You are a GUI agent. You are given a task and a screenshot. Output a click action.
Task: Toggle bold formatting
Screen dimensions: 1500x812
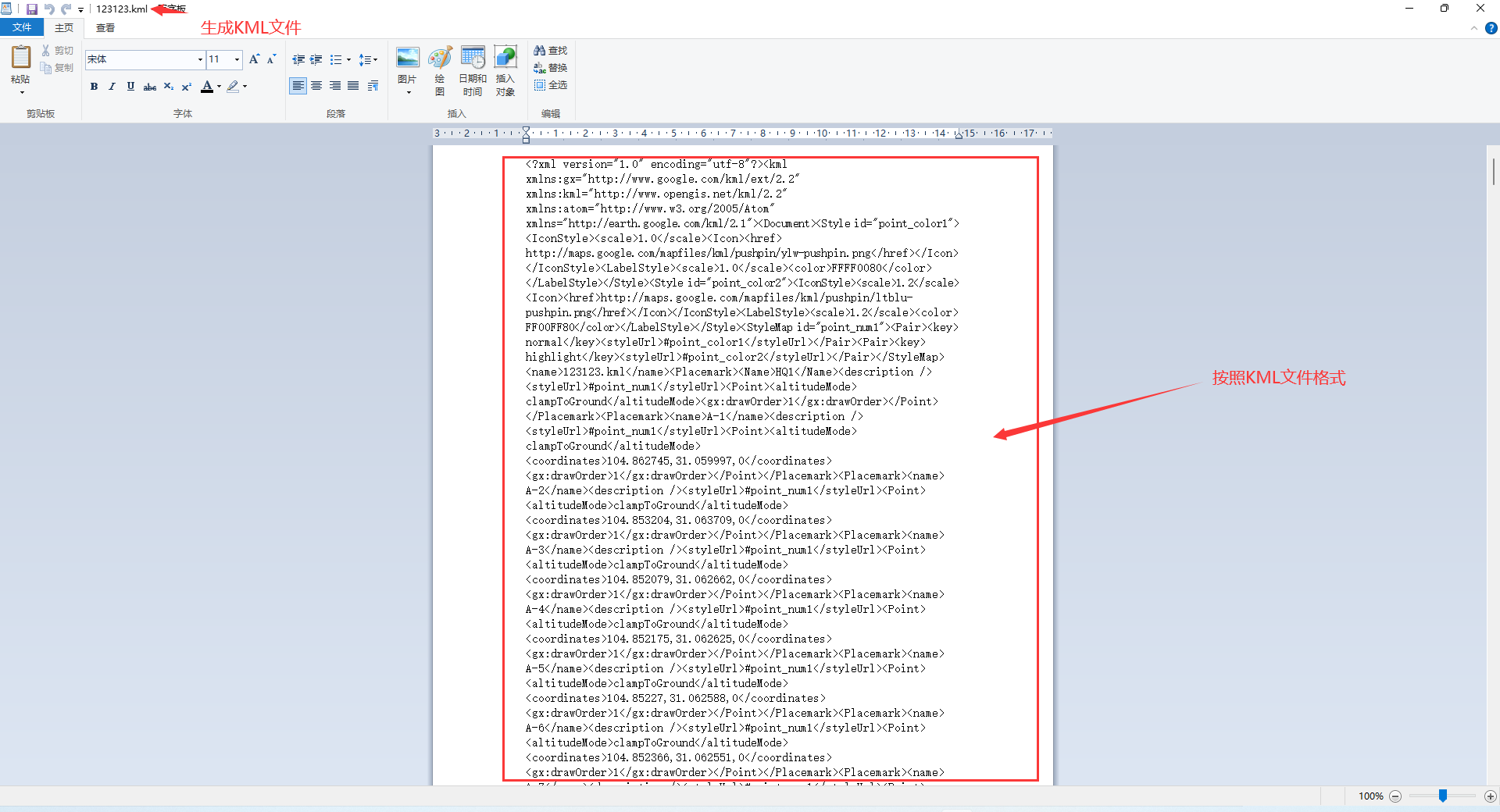point(94,87)
